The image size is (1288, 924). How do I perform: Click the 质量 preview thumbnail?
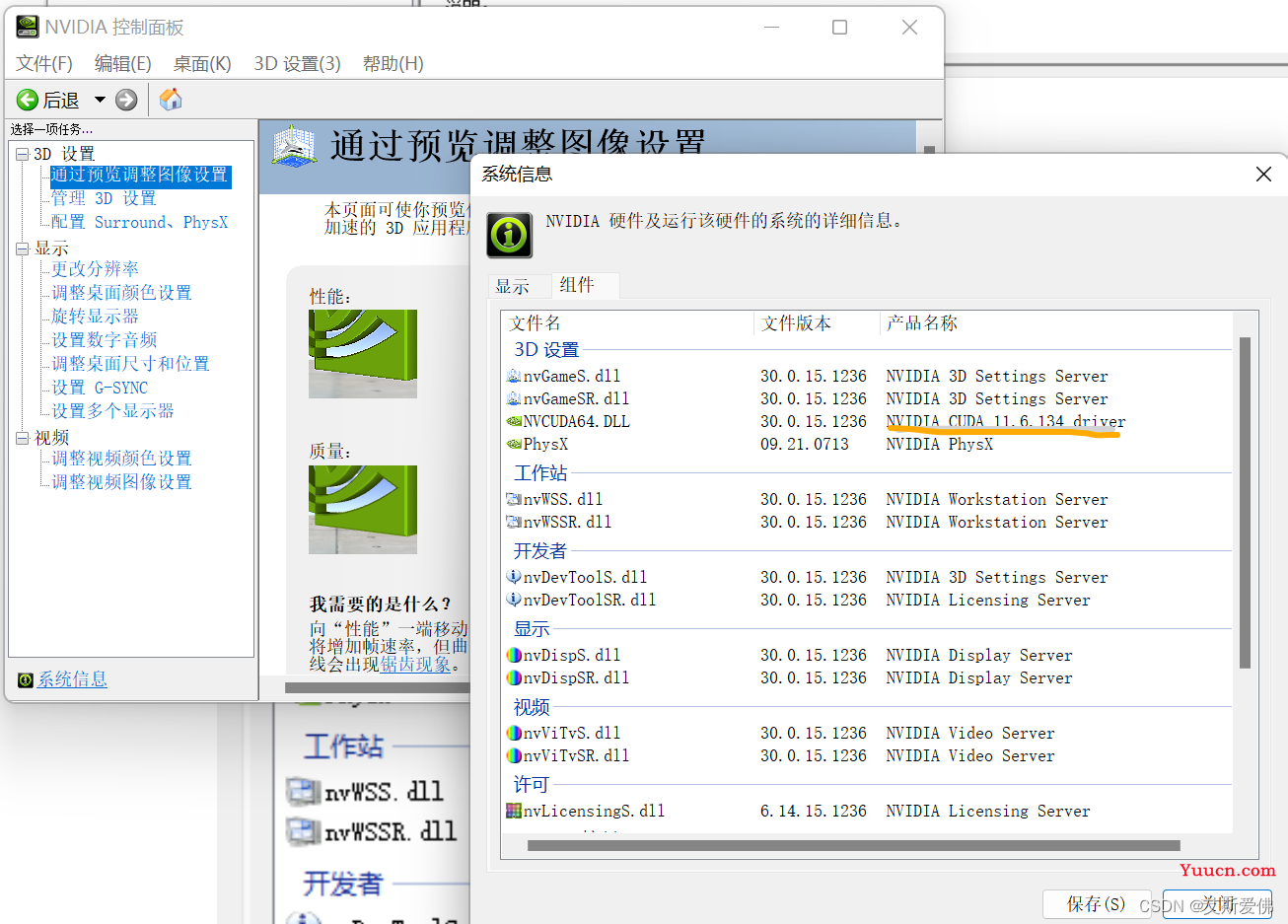[x=363, y=510]
